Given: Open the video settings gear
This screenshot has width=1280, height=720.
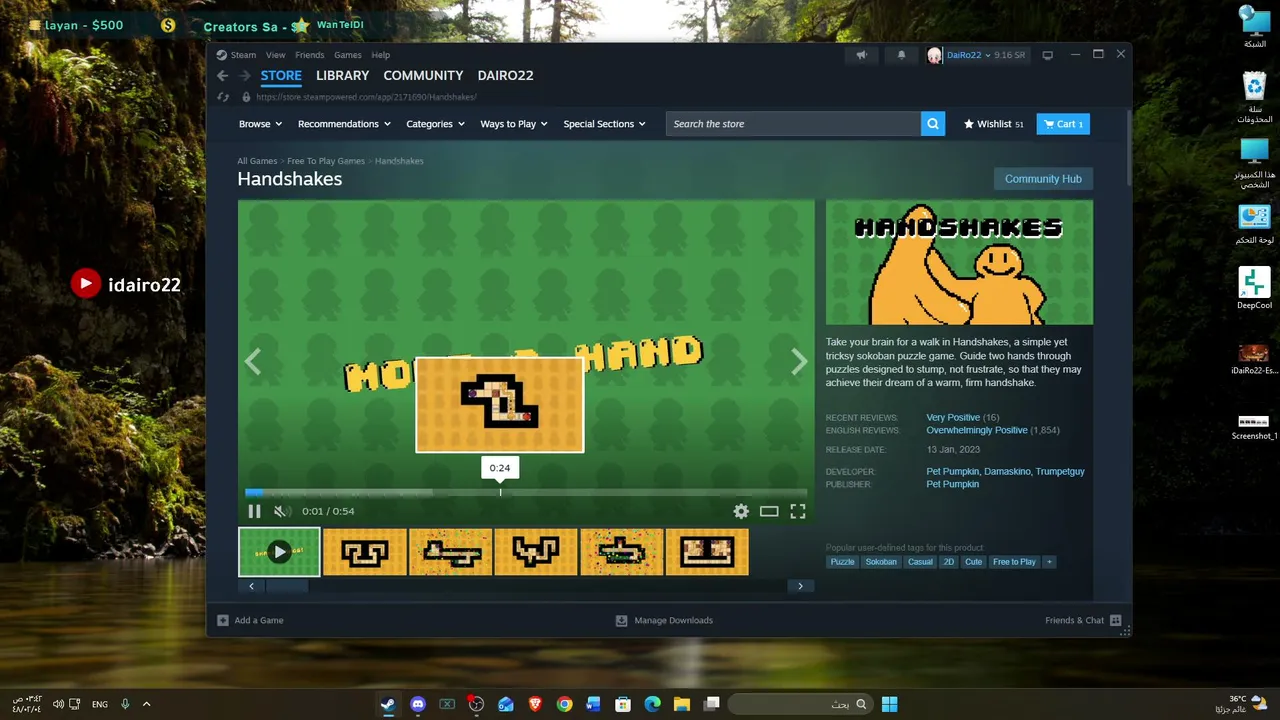Looking at the screenshot, I should [x=741, y=511].
